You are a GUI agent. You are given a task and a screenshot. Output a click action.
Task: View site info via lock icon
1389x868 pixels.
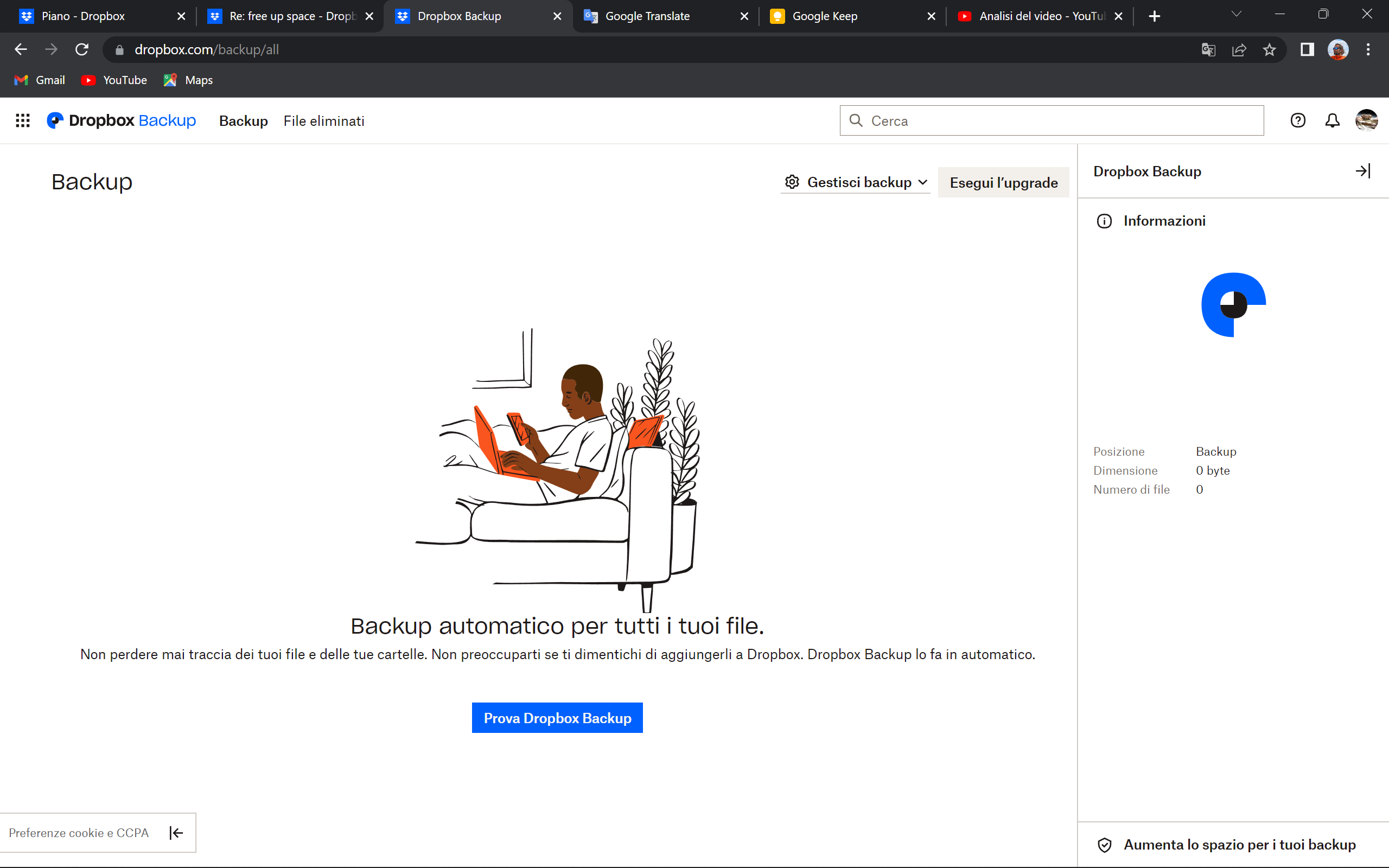point(119,50)
